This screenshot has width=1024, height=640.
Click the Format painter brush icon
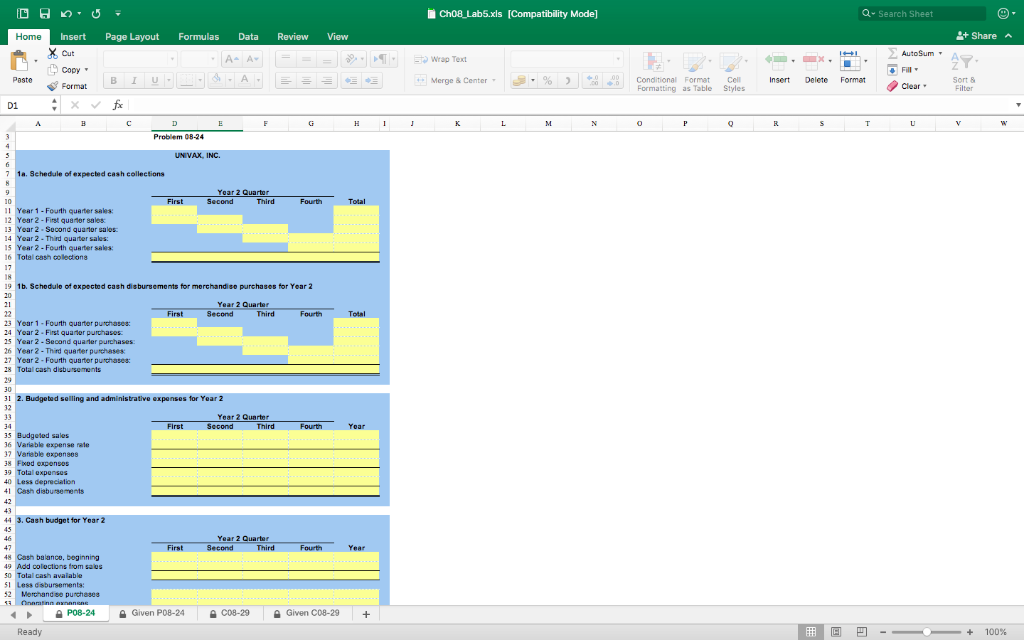click(x=52, y=86)
